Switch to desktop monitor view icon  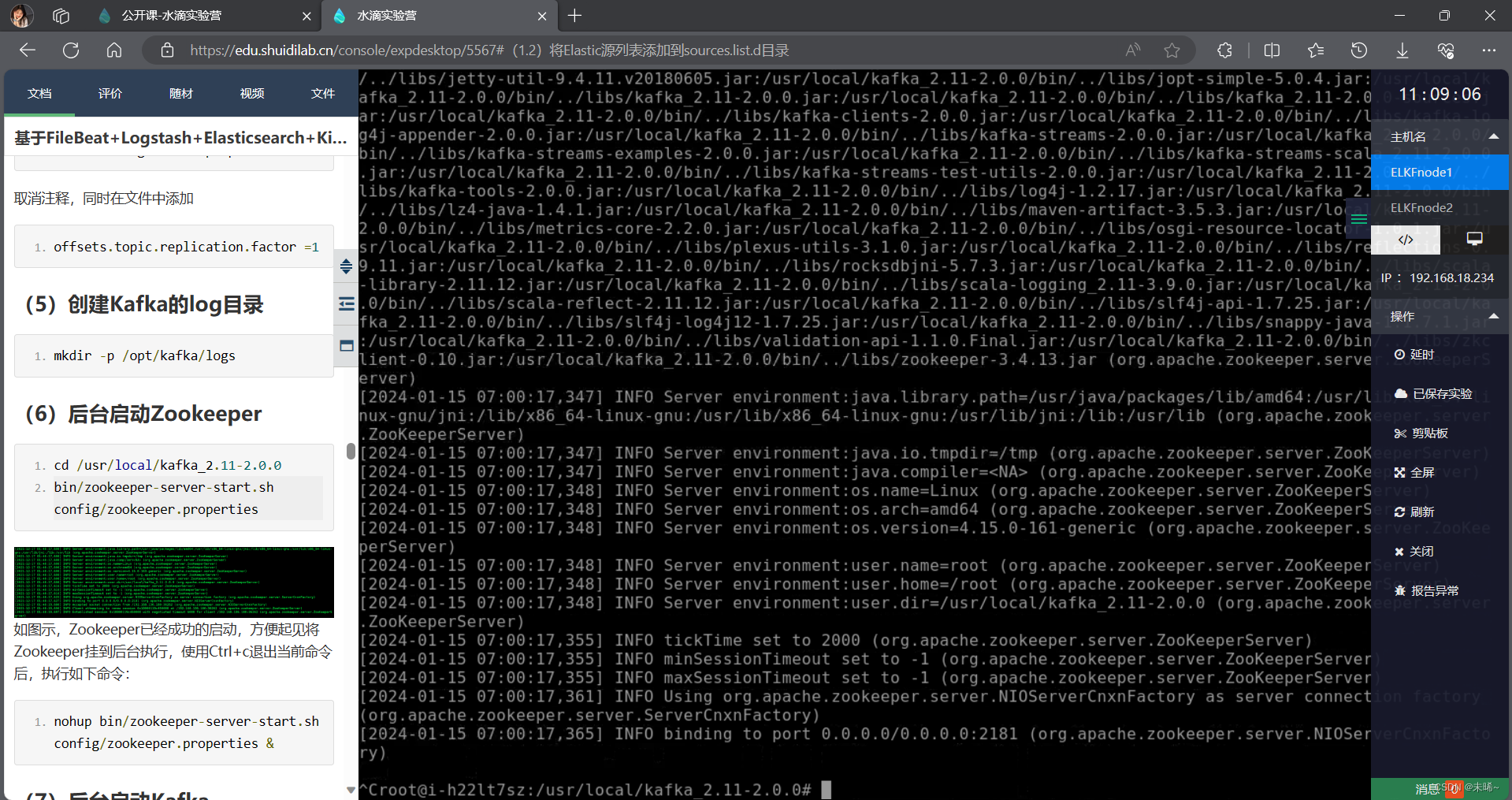click(x=1474, y=240)
